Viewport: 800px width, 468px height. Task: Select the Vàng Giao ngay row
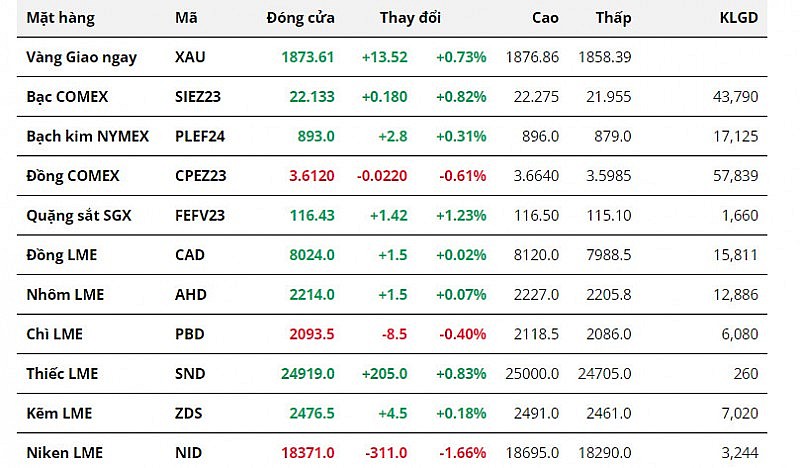click(x=82, y=57)
